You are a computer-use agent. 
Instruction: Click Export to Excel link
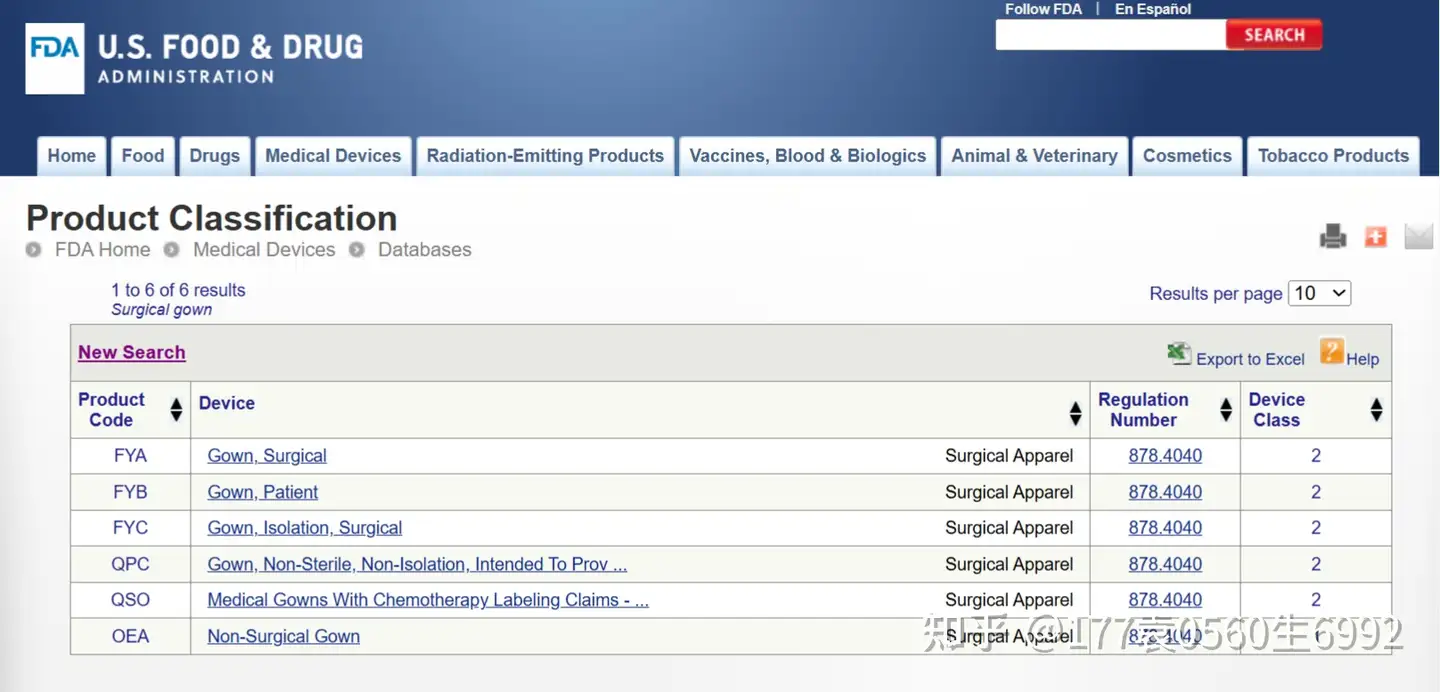click(1250, 359)
